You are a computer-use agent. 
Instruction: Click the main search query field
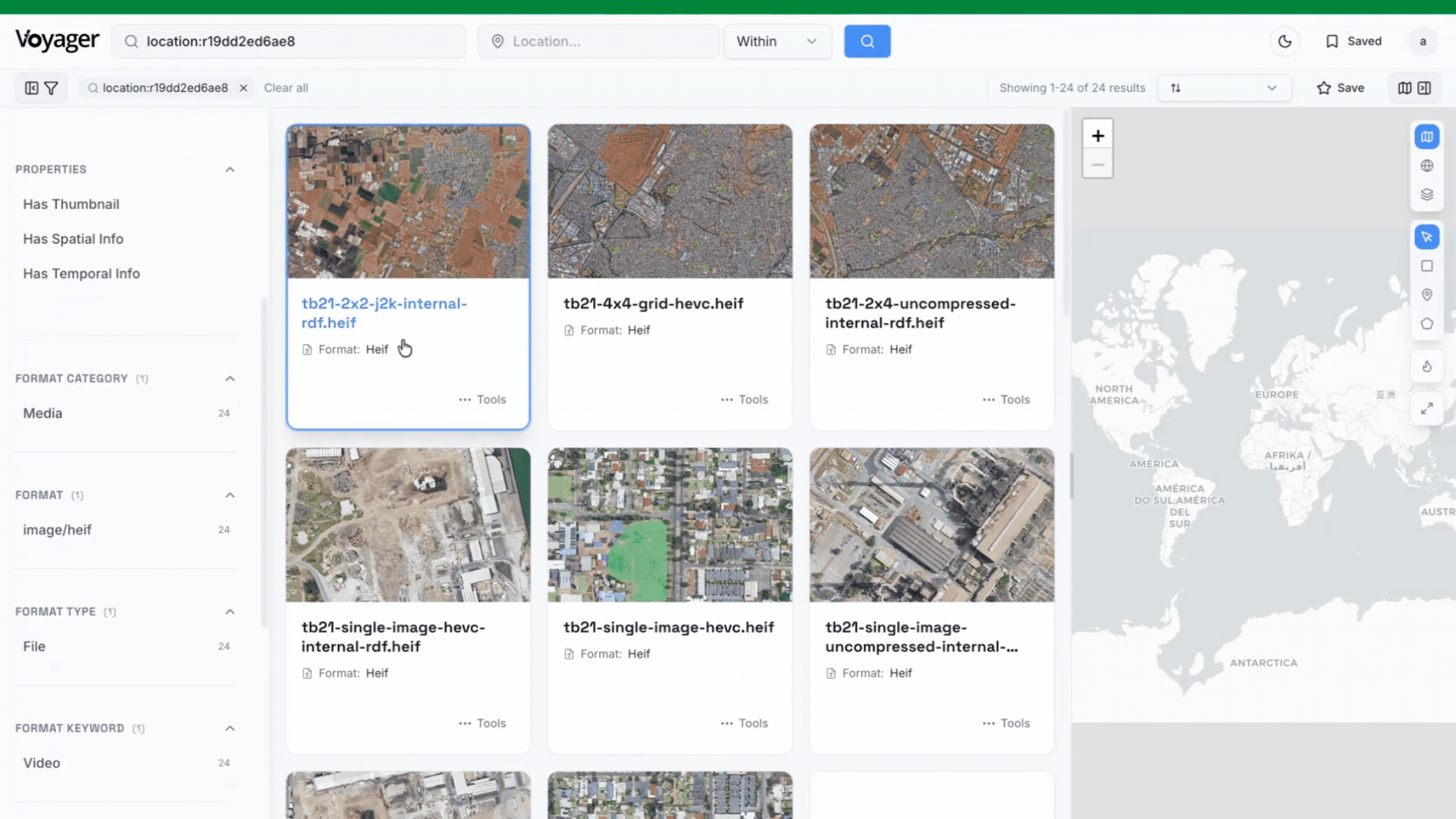tap(288, 41)
